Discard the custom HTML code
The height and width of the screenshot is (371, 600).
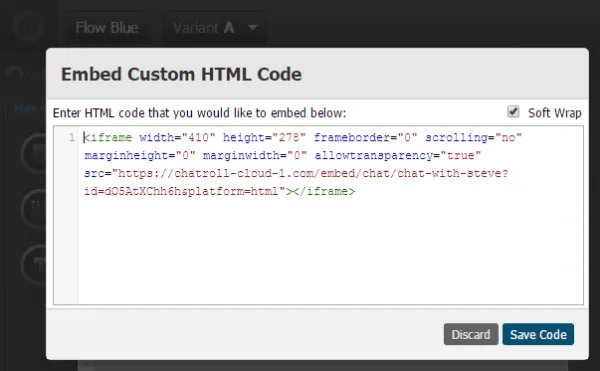pos(471,334)
